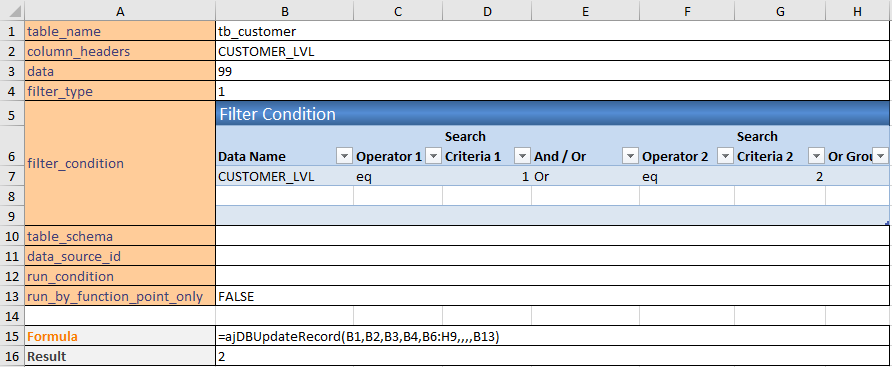Select column H header
The image size is (892, 367).
[858, 10]
